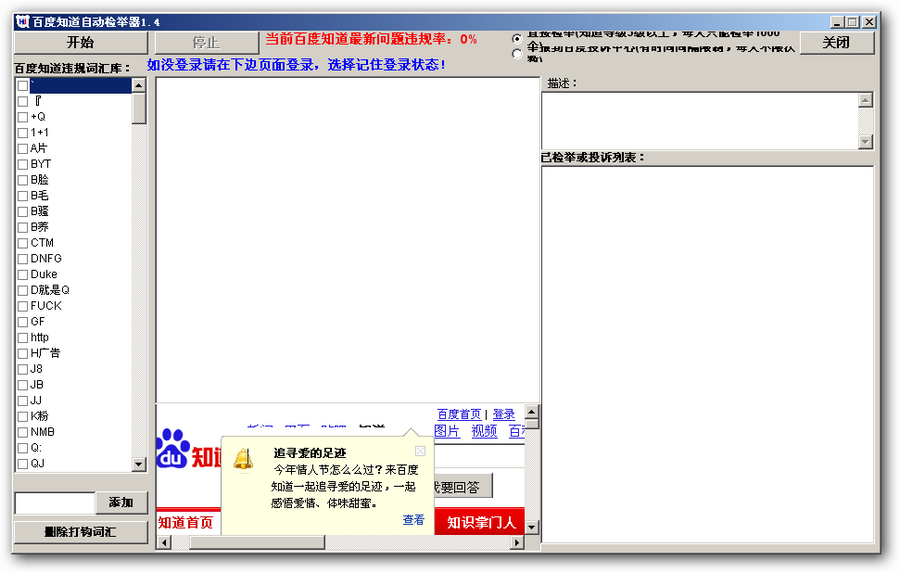900x573 pixels.
Task: Focus the new word input field
Action: pyautogui.click(x=55, y=503)
